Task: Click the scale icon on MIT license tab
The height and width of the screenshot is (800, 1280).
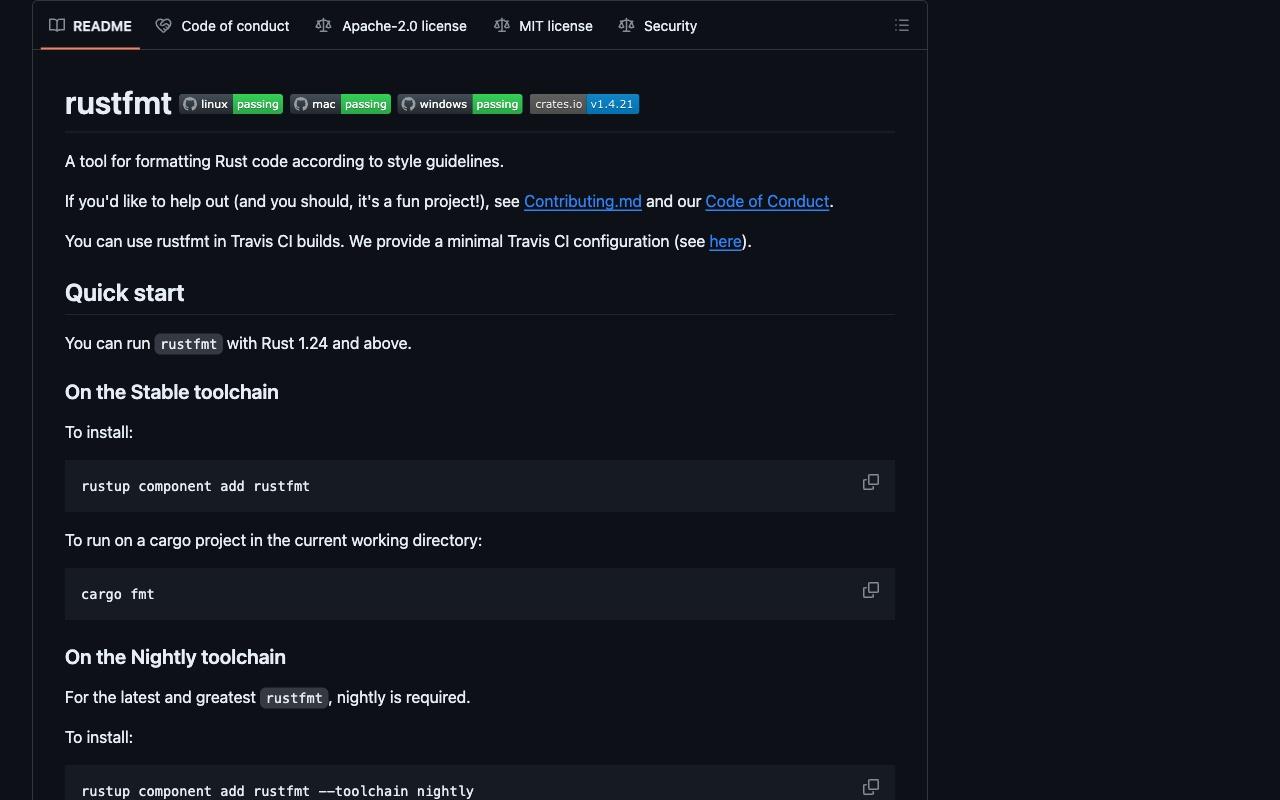Action: [x=502, y=26]
